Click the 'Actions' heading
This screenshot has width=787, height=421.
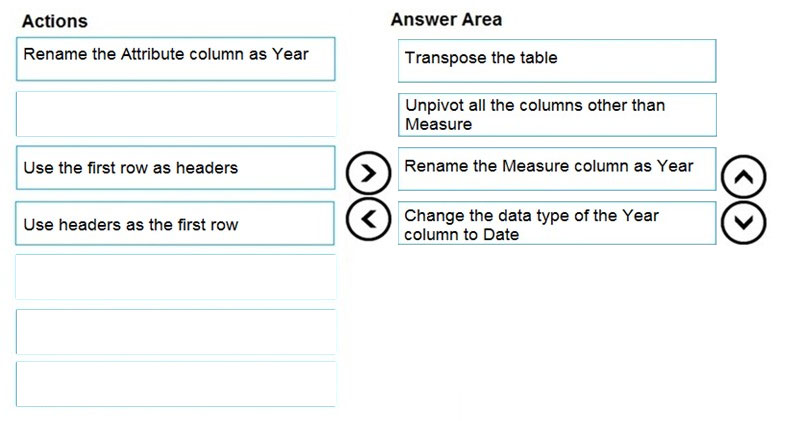coord(54,21)
